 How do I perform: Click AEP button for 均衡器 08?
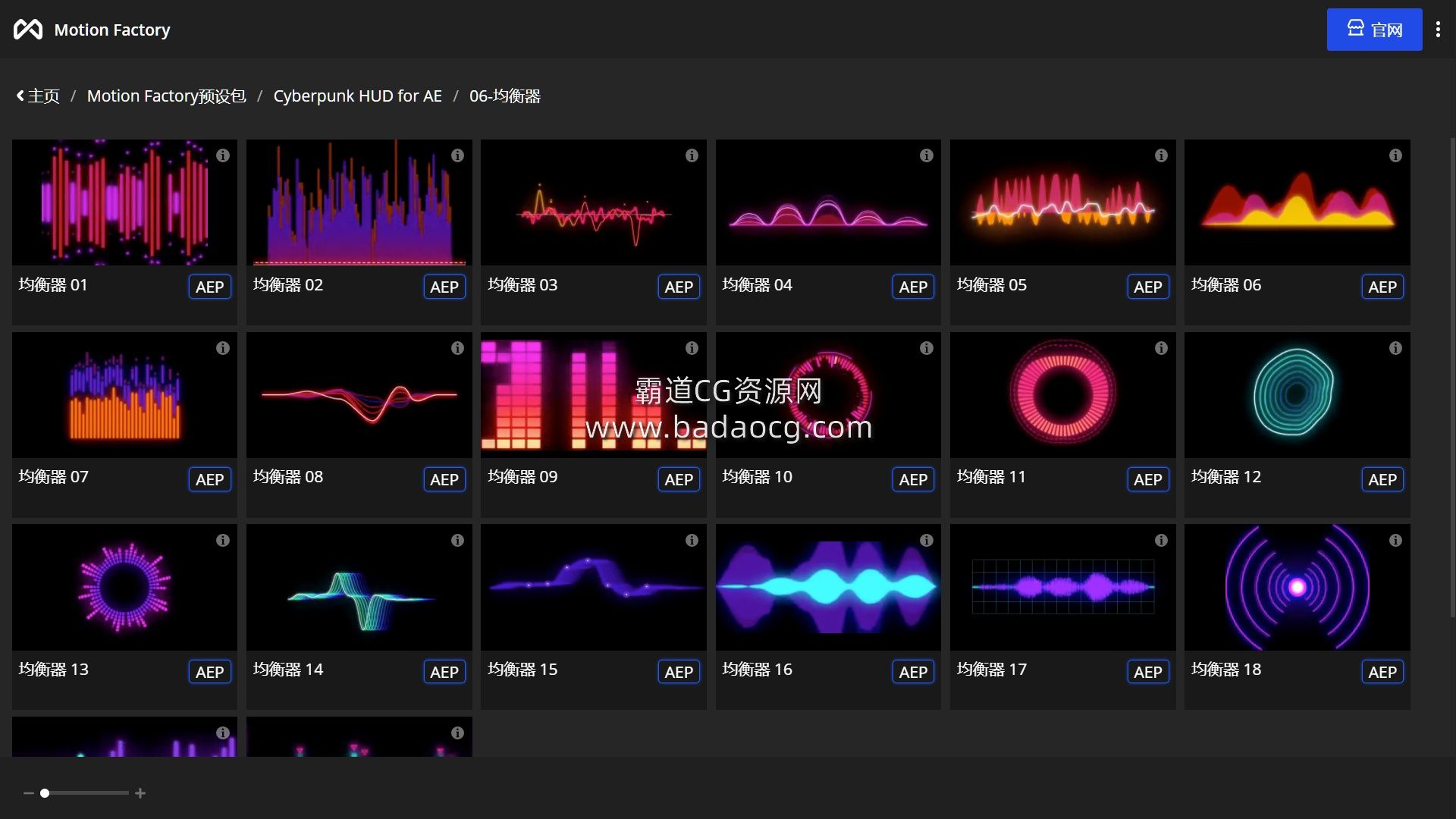click(444, 479)
